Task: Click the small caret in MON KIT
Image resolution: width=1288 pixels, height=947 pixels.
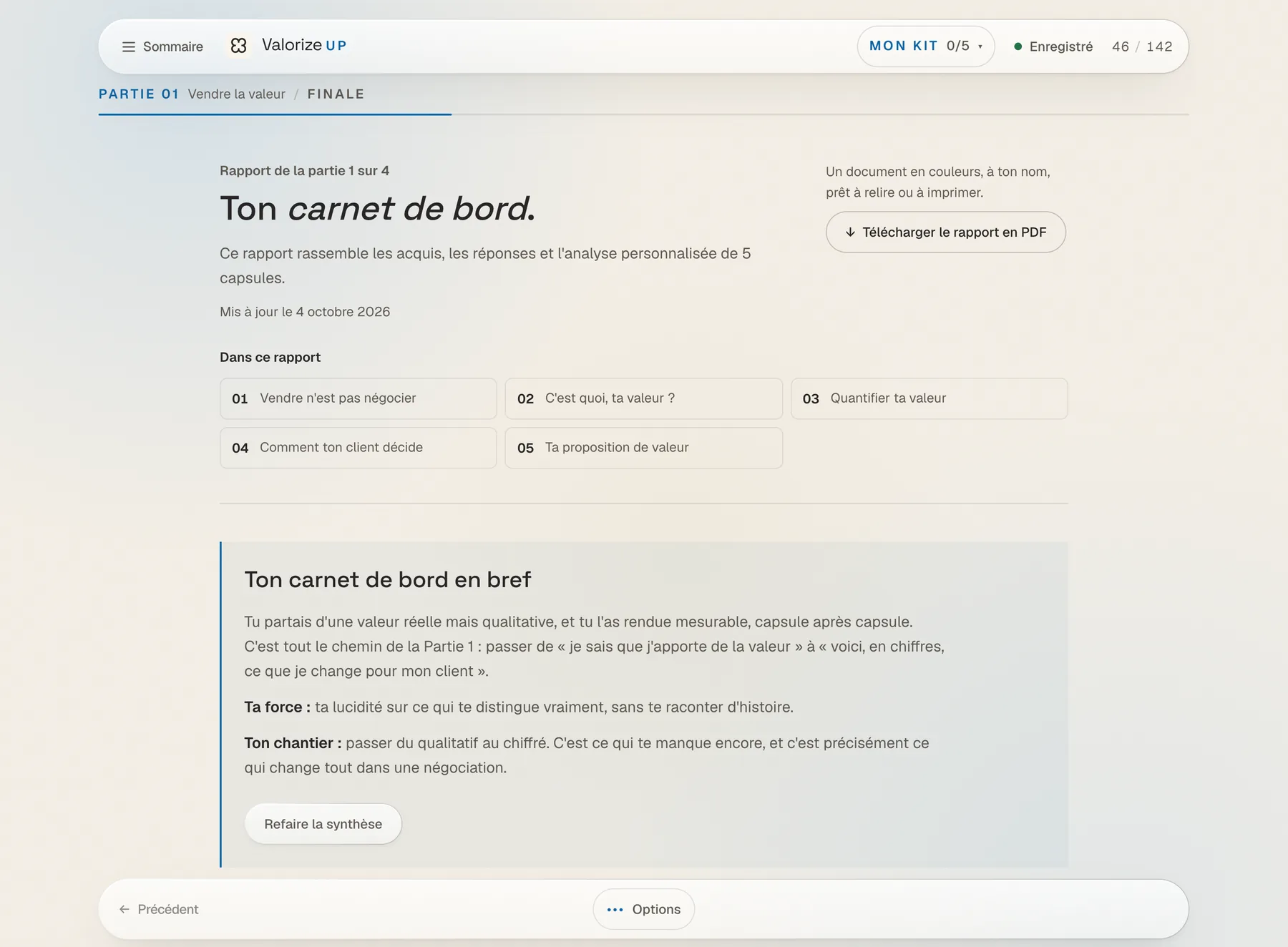Action: coord(980,47)
